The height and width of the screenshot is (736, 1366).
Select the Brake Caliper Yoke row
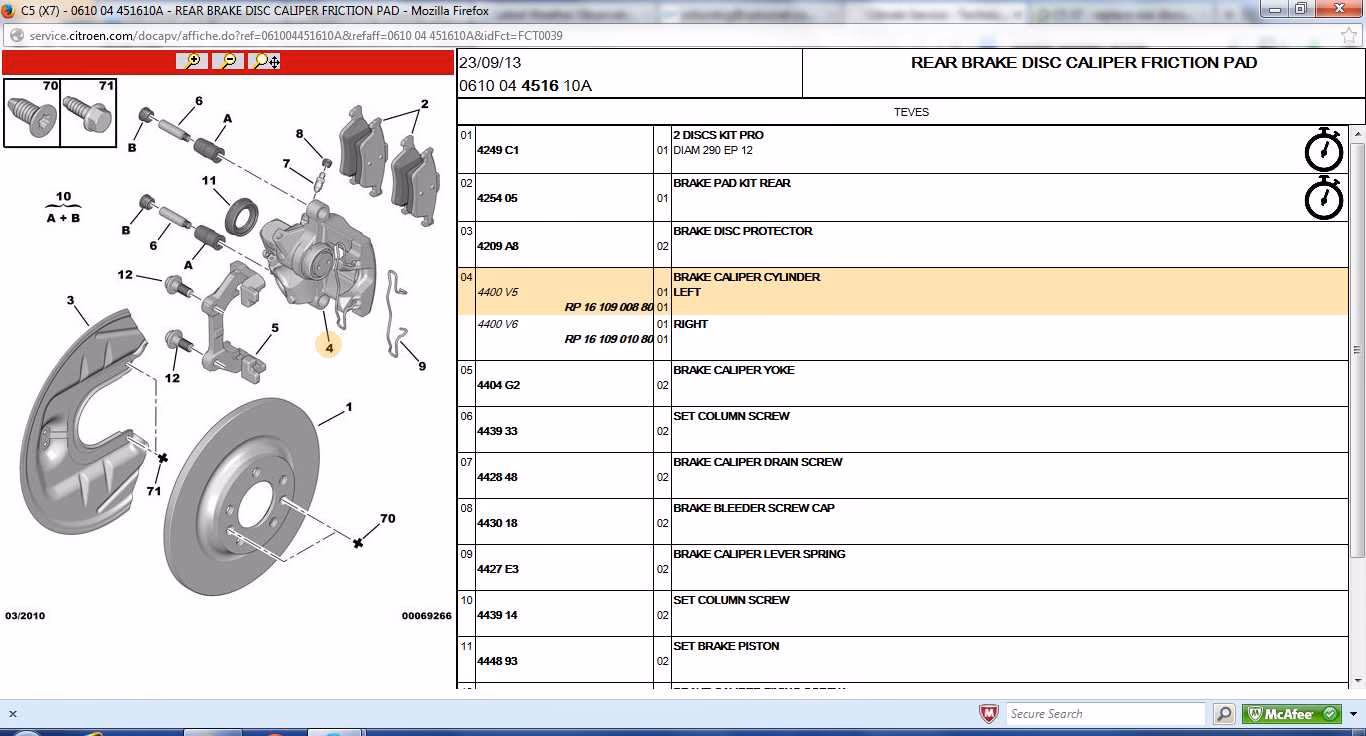click(734, 370)
